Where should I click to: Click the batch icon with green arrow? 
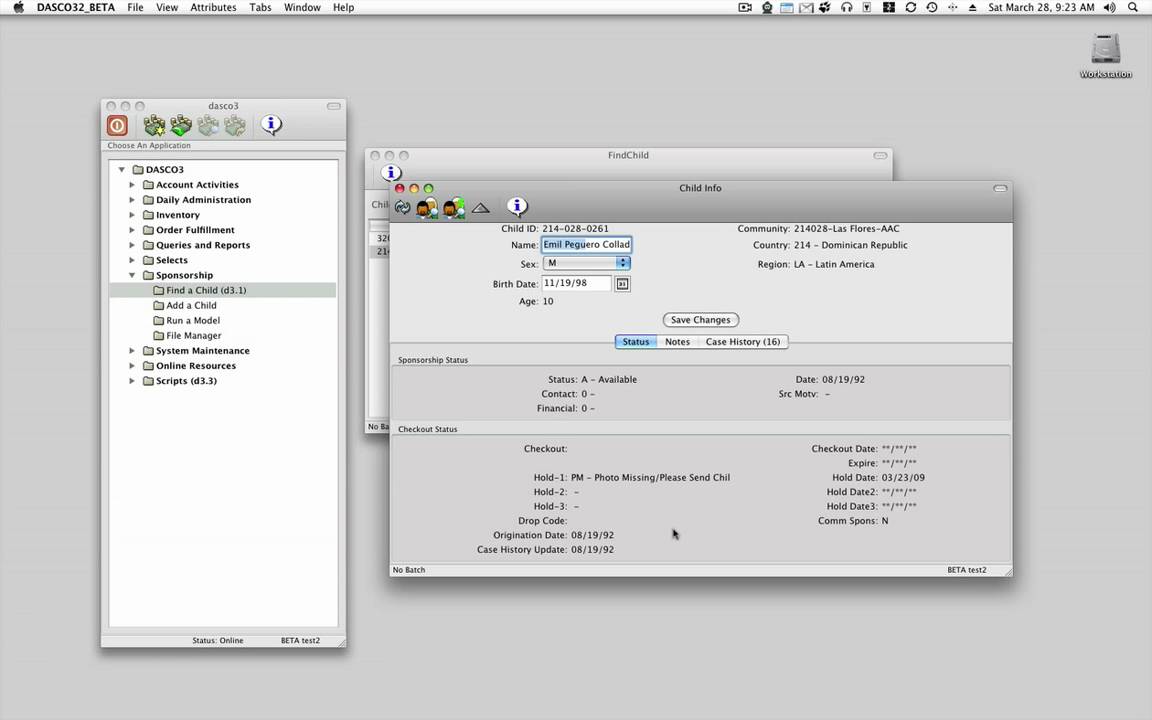click(181, 126)
